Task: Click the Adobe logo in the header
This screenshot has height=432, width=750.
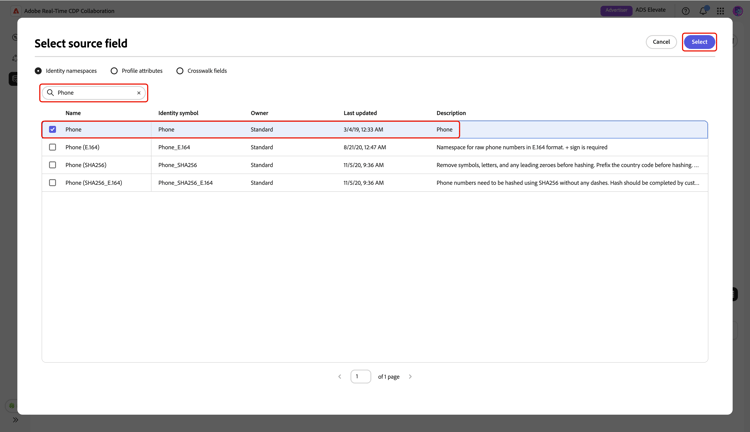Action: coord(16,11)
